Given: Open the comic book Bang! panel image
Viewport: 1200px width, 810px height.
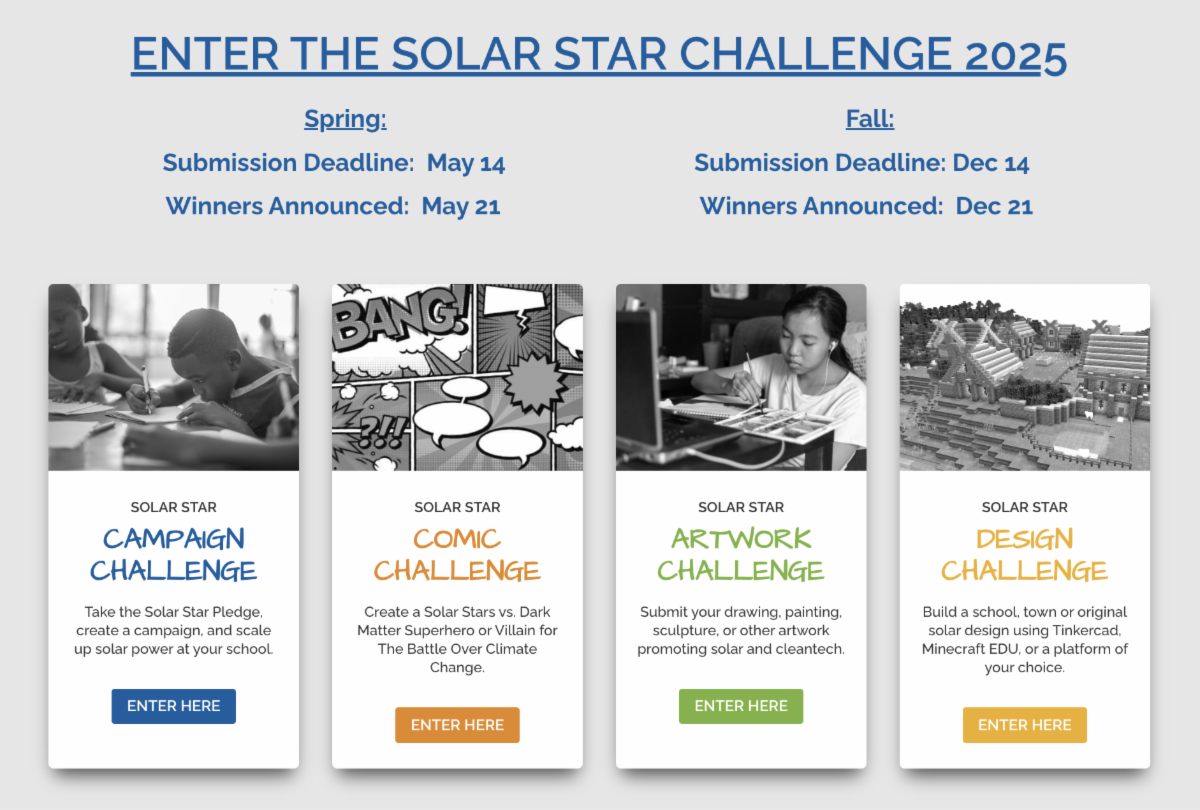Looking at the screenshot, I should coord(457,377).
